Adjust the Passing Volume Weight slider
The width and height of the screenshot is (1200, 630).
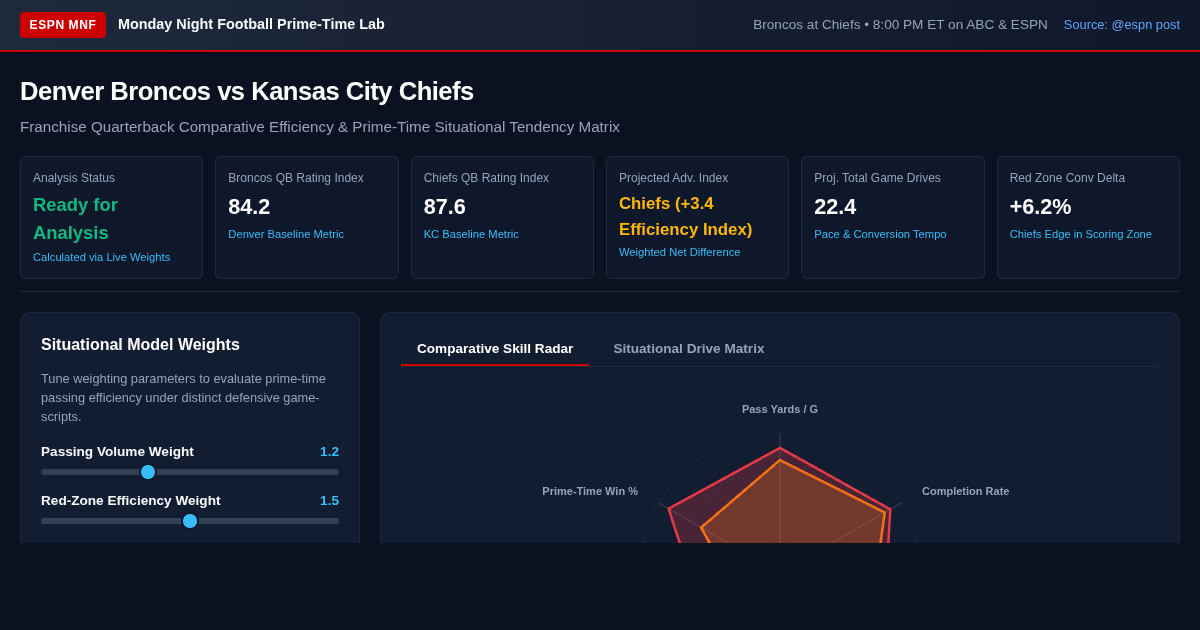pos(190,472)
